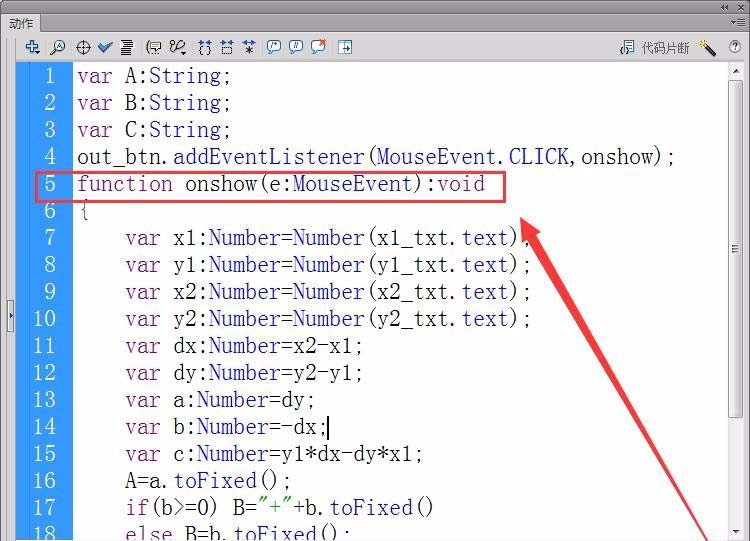Collapse the selected code block
This screenshot has height=541, width=750.
click(227, 47)
